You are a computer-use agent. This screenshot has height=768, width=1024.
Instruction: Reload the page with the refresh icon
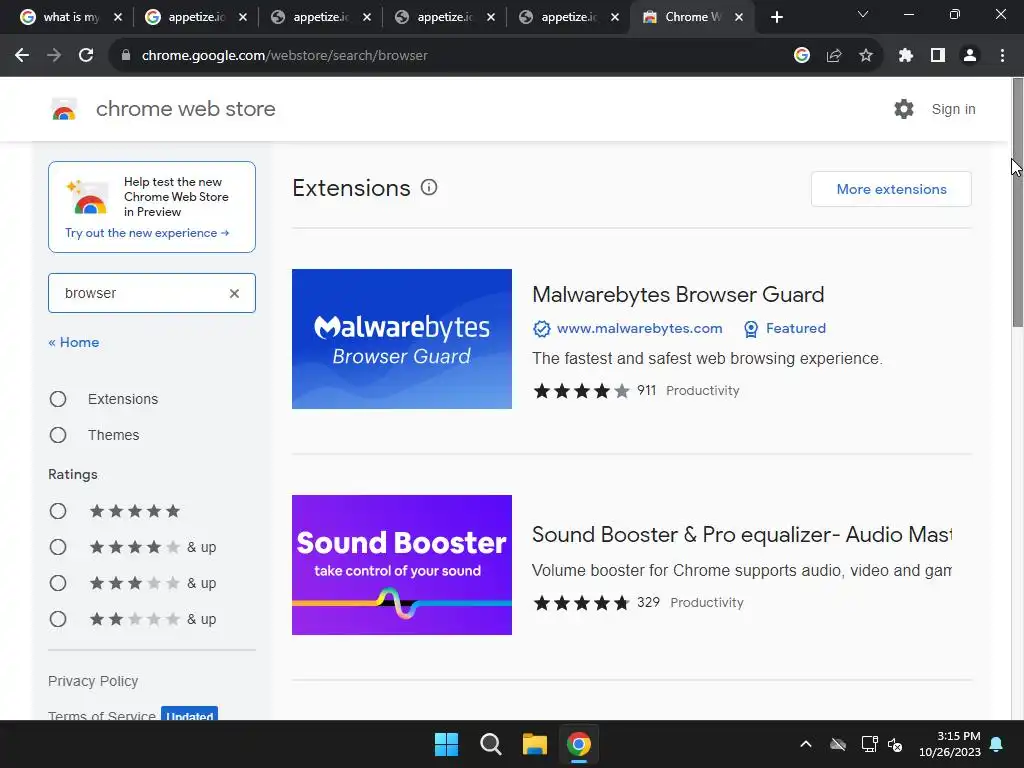coord(86,56)
